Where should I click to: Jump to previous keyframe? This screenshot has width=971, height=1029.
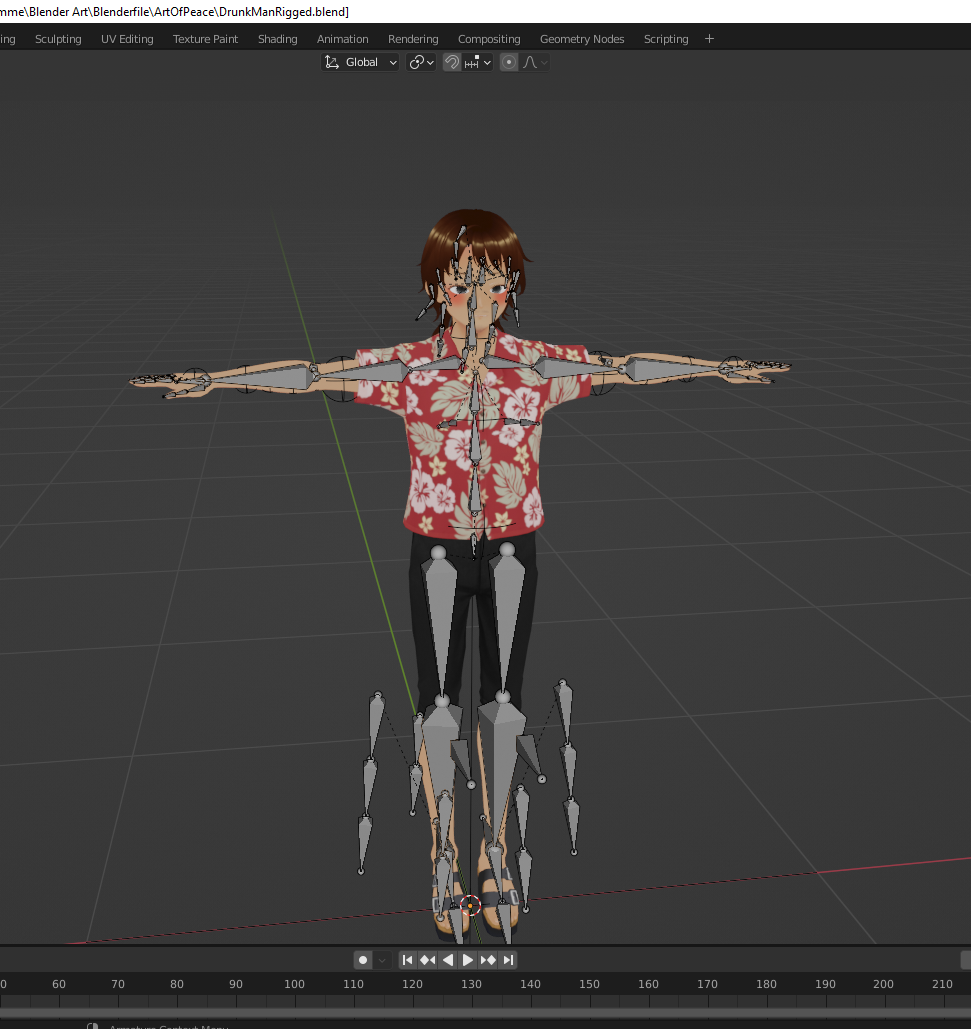[x=427, y=960]
